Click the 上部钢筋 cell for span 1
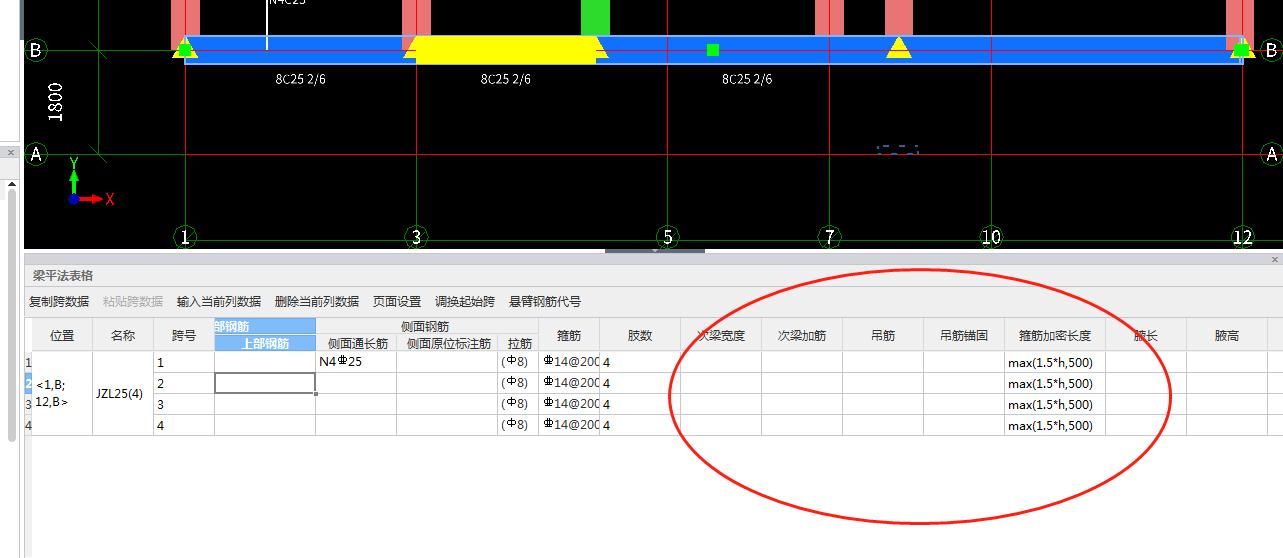Image resolution: width=1283 pixels, height=558 pixels. click(x=265, y=362)
